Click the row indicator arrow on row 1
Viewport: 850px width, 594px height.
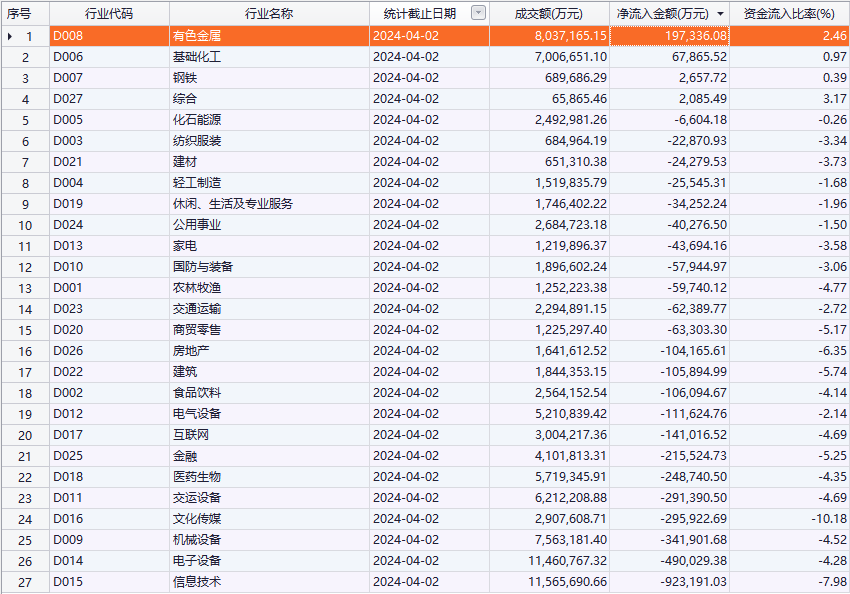pyautogui.click(x=10, y=36)
